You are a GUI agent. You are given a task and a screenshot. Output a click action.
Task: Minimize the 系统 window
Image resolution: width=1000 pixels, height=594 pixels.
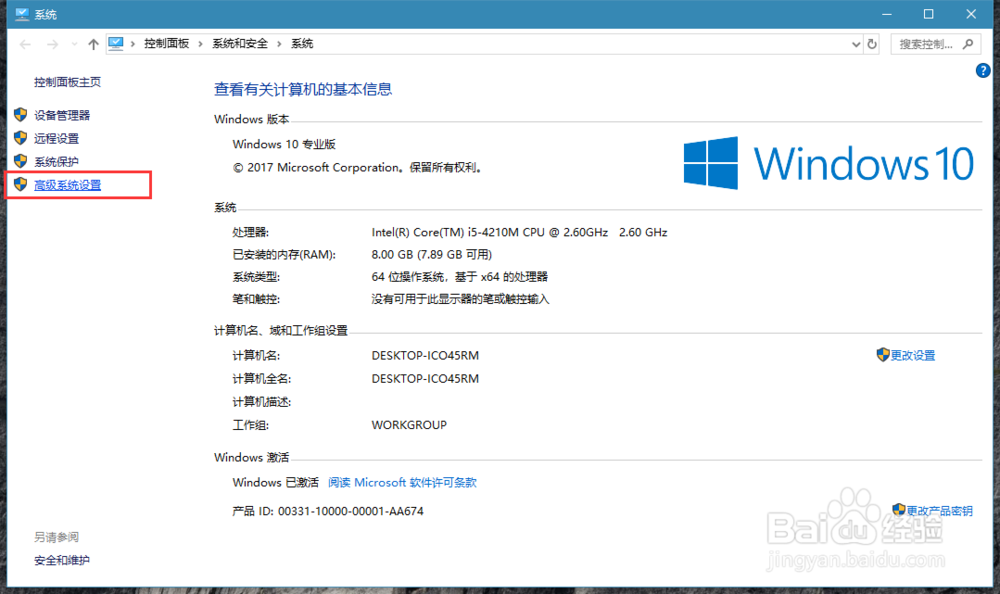[x=886, y=14]
